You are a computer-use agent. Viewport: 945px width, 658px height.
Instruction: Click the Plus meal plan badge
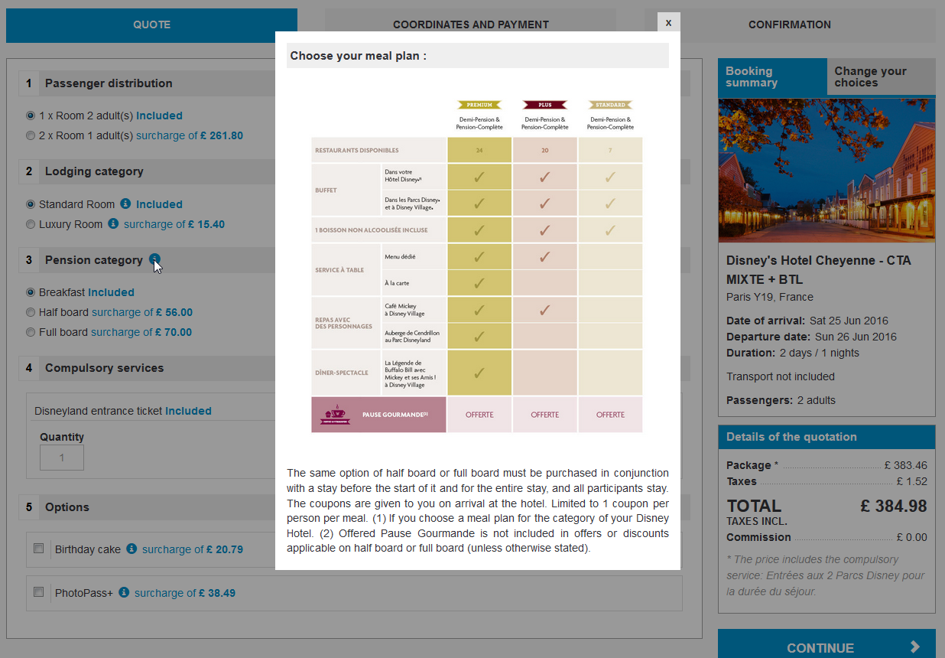[544, 105]
